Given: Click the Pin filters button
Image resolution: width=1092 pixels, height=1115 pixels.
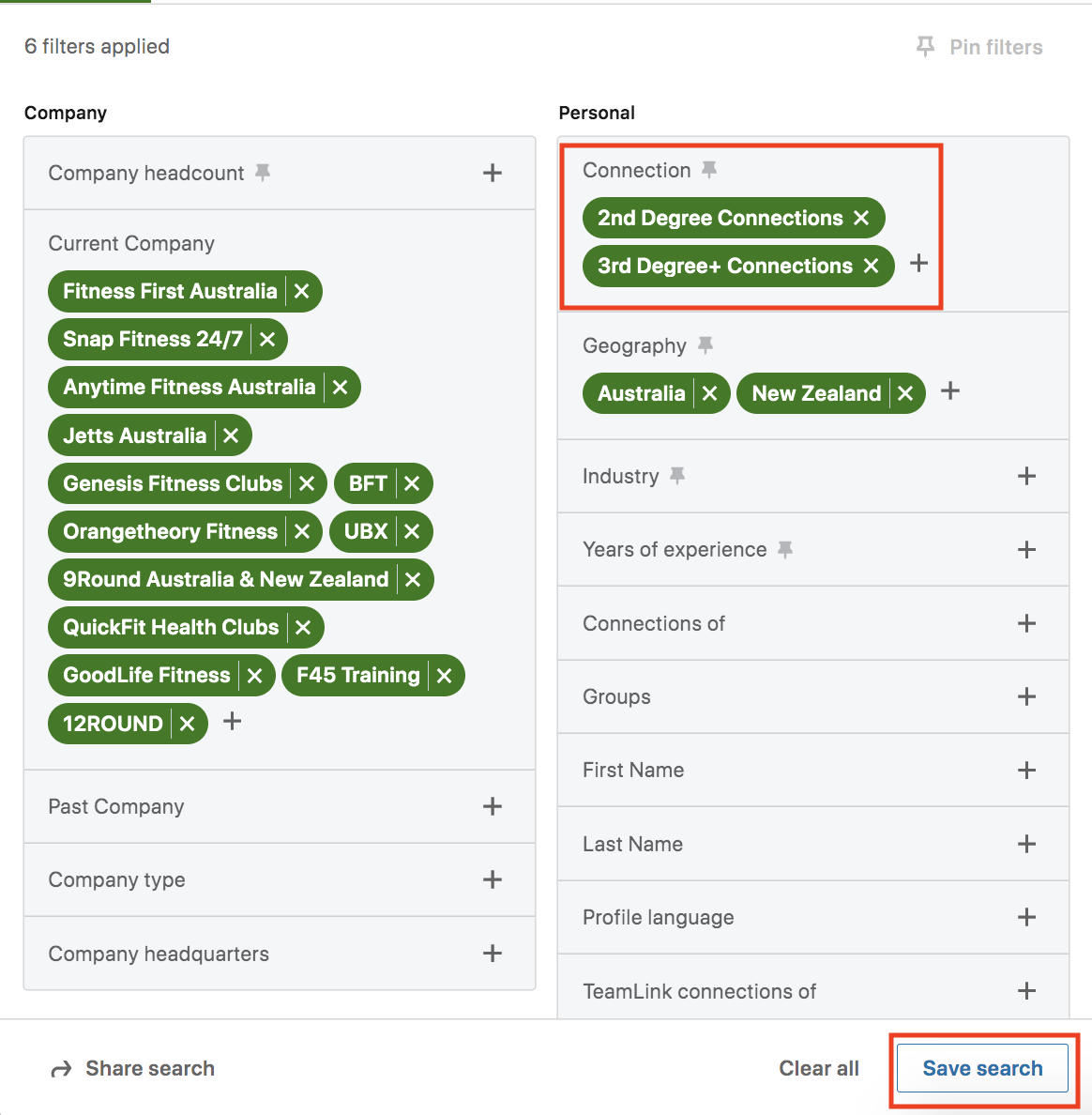Looking at the screenshot, I should point(979,47).
